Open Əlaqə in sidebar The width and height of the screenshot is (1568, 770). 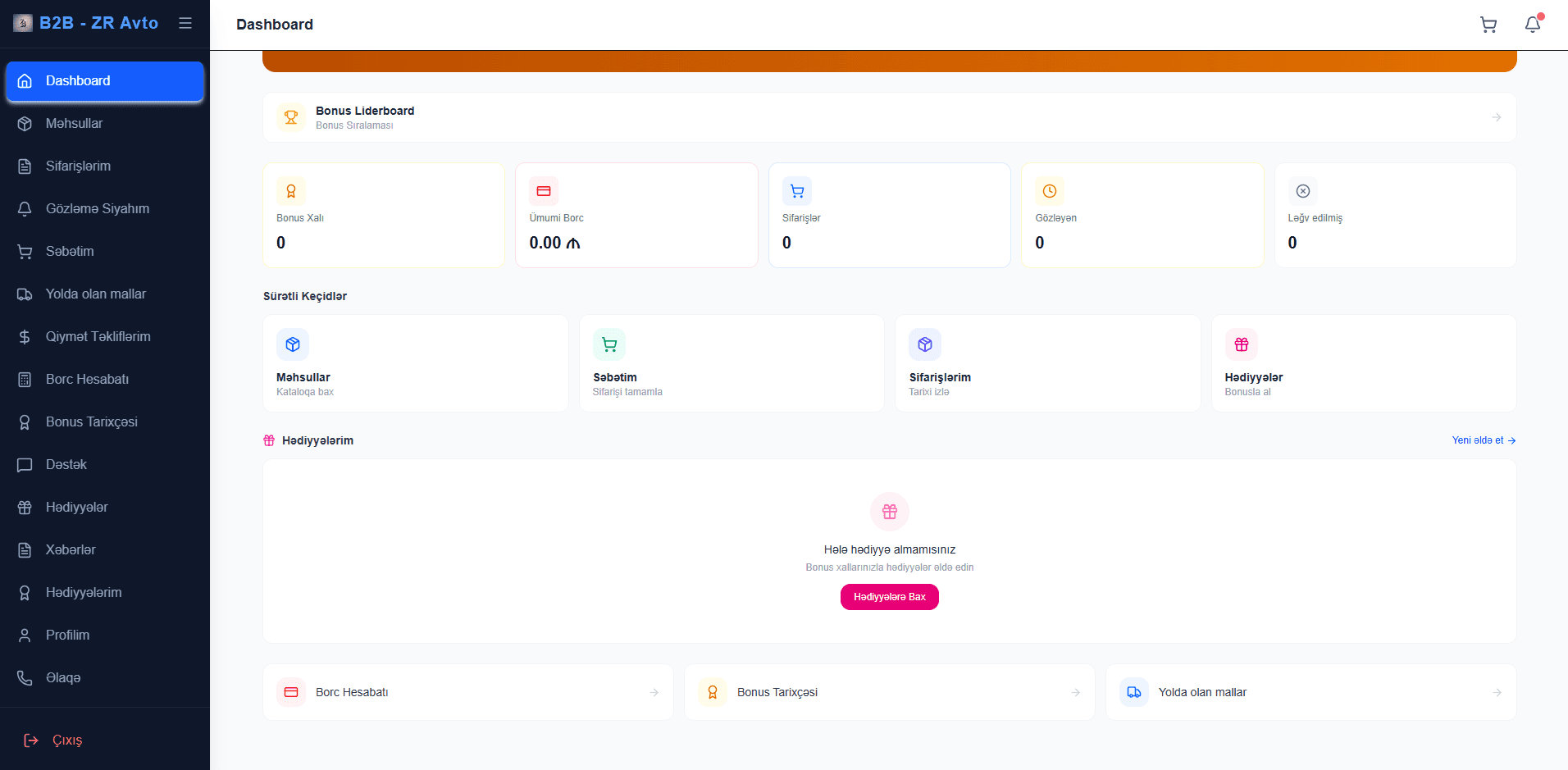tap(105, 678)
